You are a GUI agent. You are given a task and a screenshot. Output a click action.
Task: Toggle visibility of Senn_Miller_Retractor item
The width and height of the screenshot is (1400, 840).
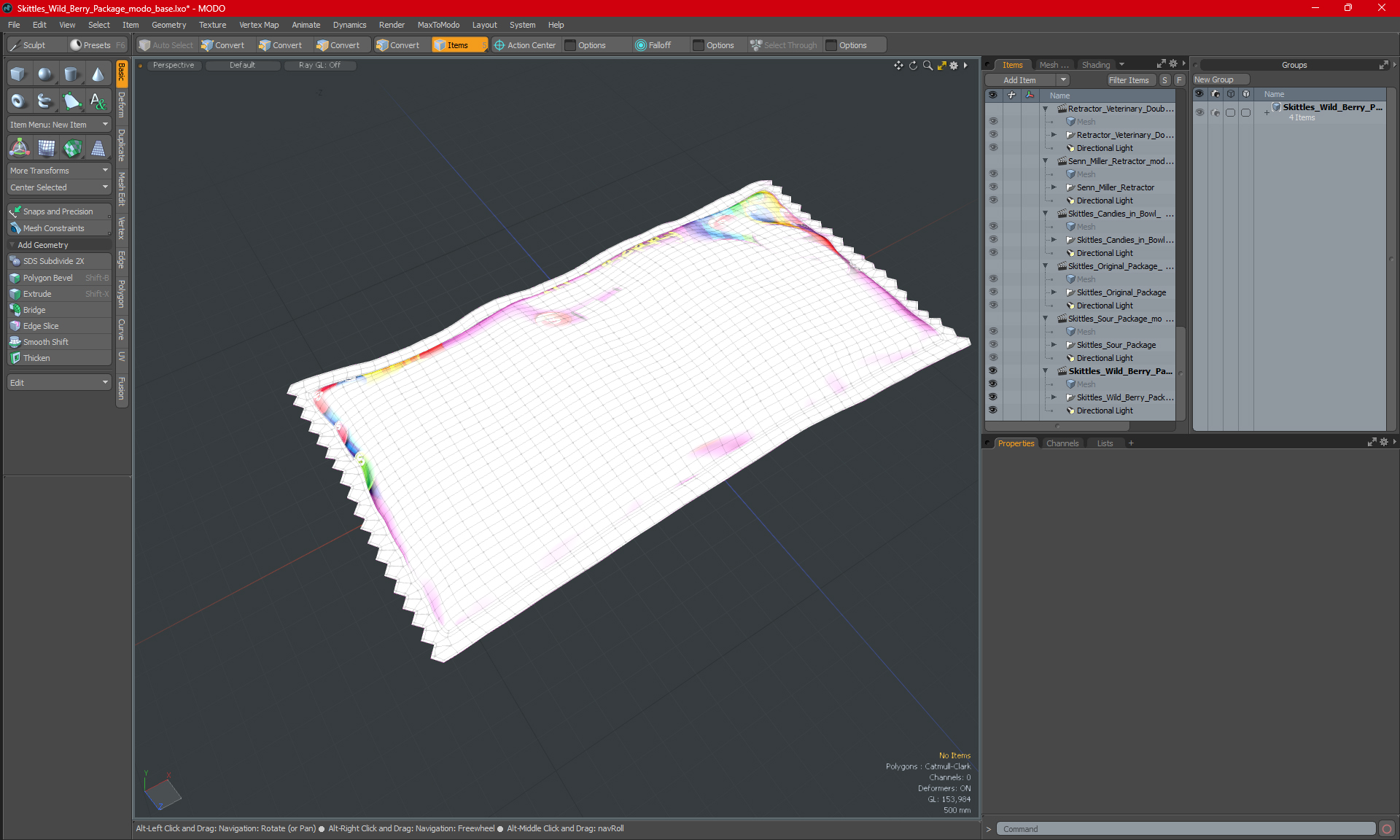pyautogui.click(x=992, y=187)
